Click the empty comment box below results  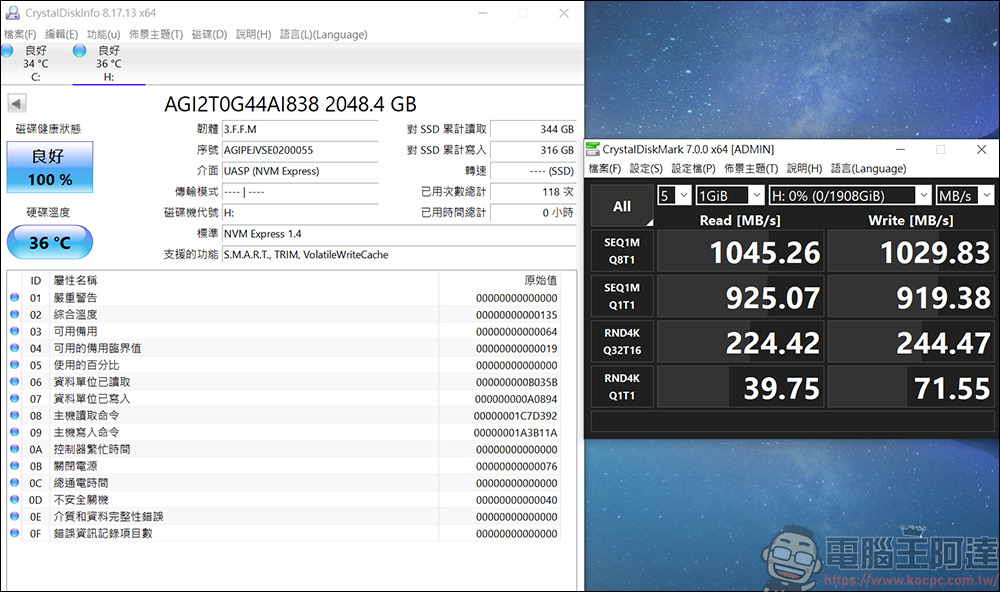tap(793, 422)
